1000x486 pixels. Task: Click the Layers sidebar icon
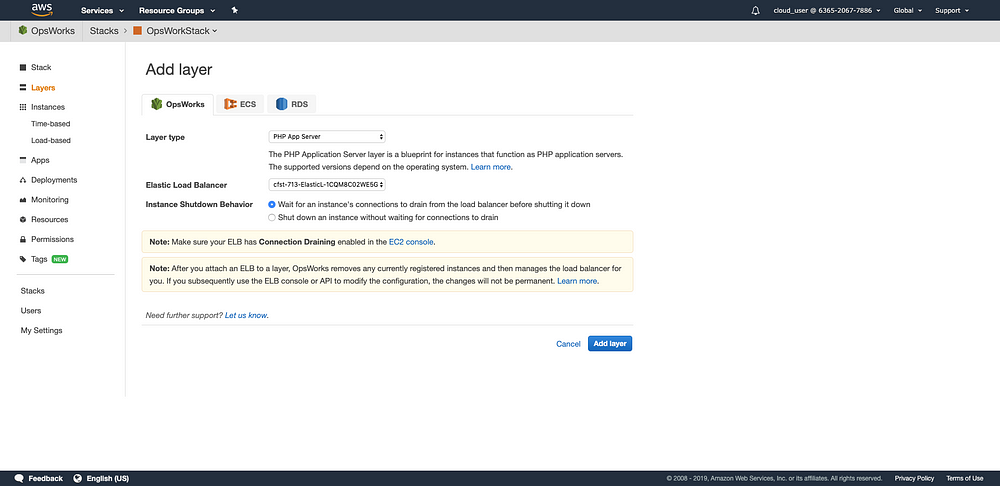[x=23, y=88]
